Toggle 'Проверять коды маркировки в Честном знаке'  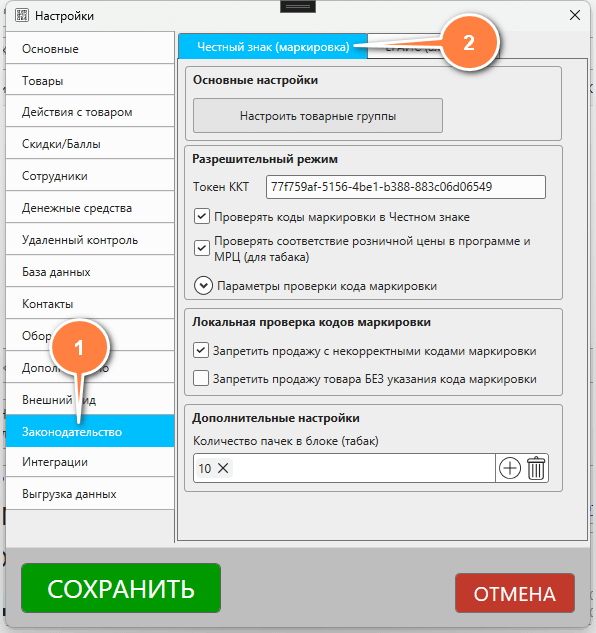tap(201, 216)
